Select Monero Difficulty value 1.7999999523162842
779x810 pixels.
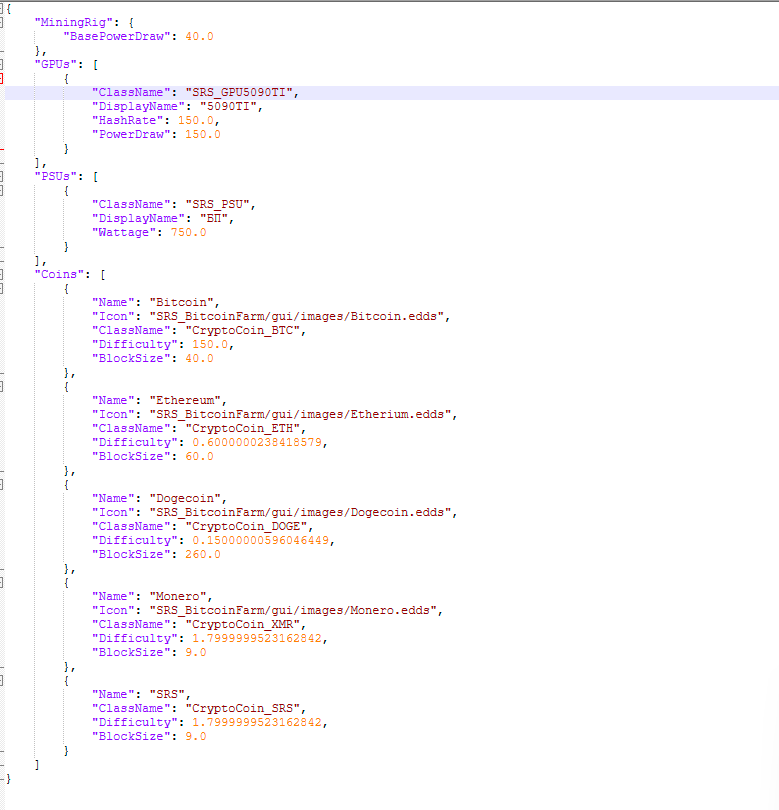pos(257,638)
